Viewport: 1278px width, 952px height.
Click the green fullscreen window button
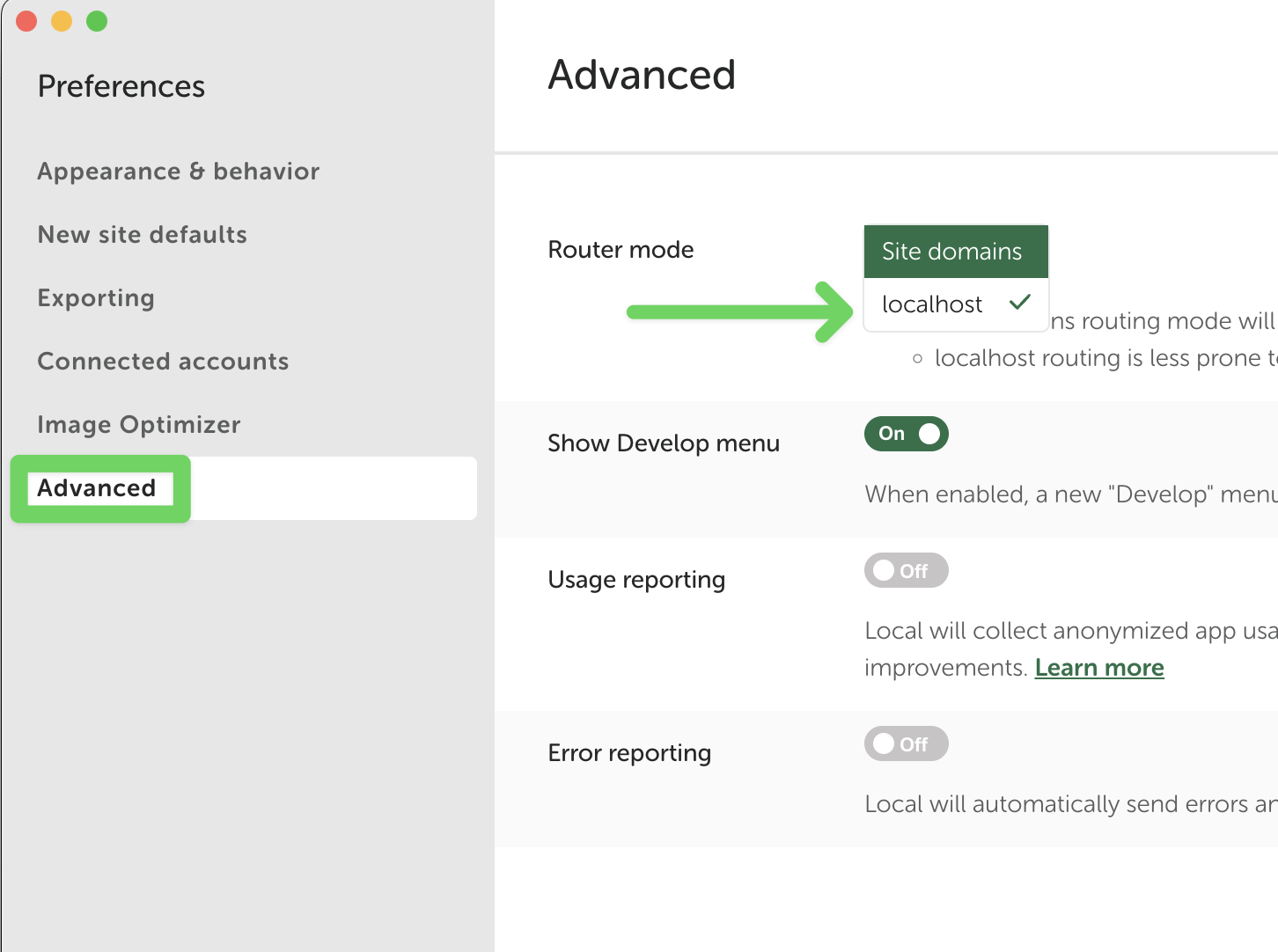coord(97,21)
